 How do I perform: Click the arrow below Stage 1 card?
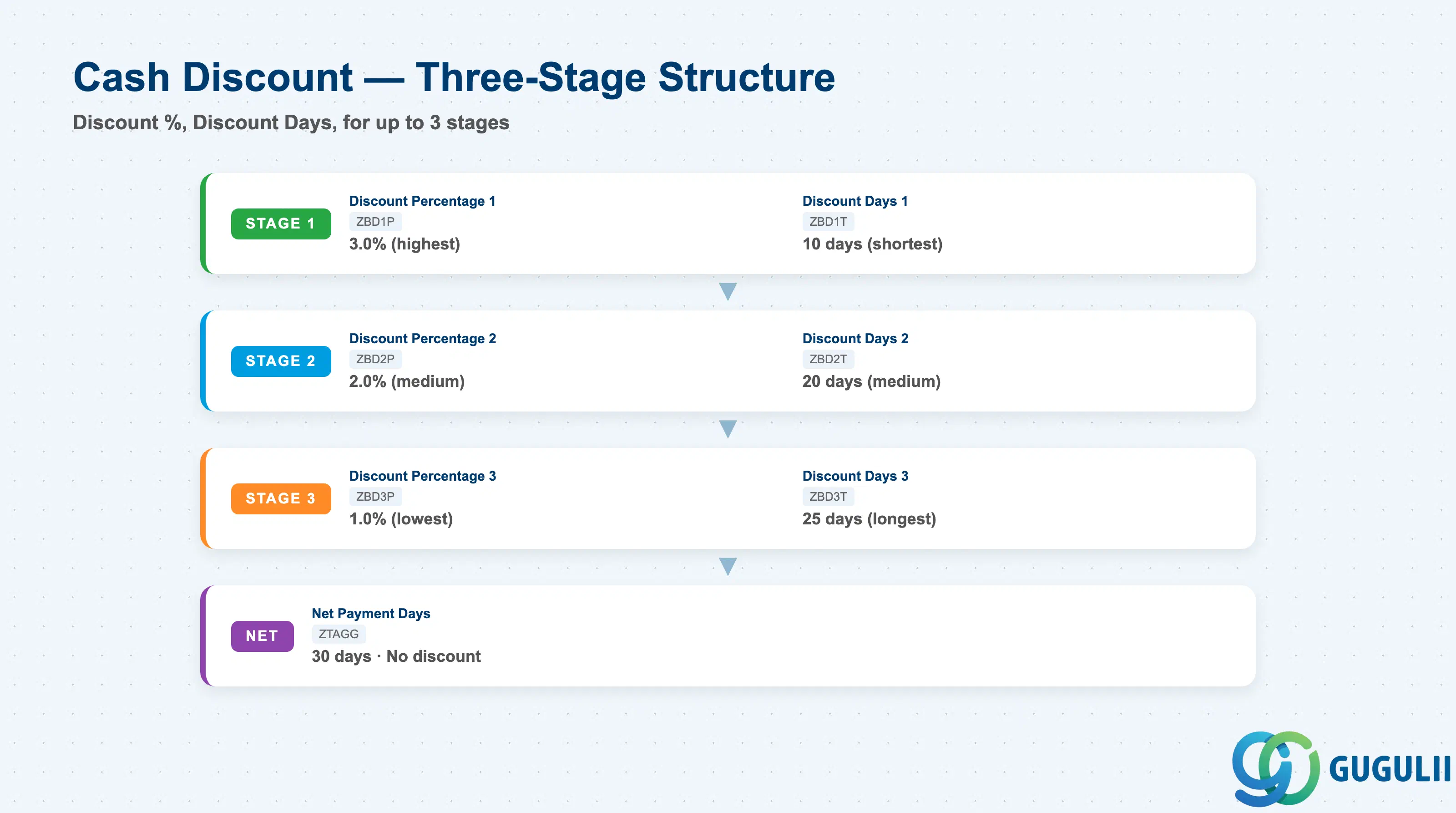(x=728, y=292)
